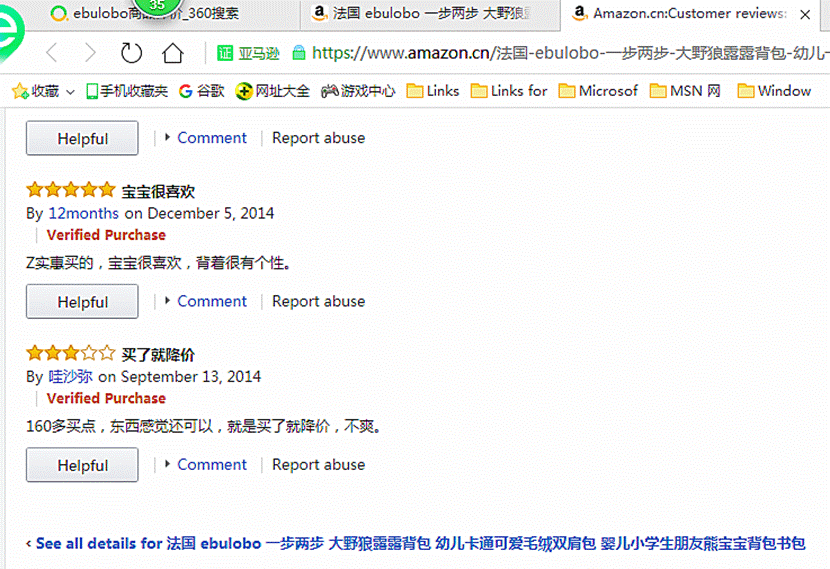This screenshot has height=569, width=830.
Task: Open 游戏中心 game center bookmark
Action: click(358, 91)
